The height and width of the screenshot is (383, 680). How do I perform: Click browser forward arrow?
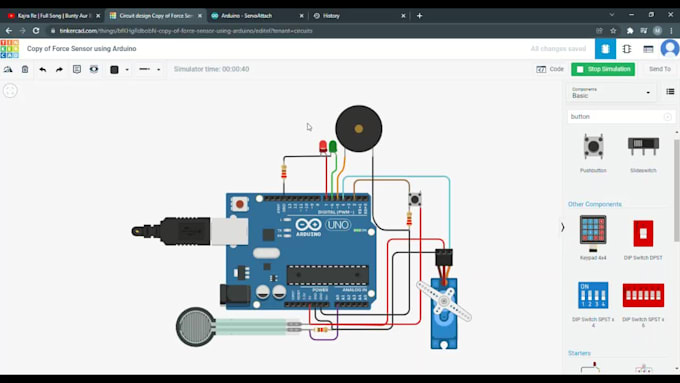point(22,31)
